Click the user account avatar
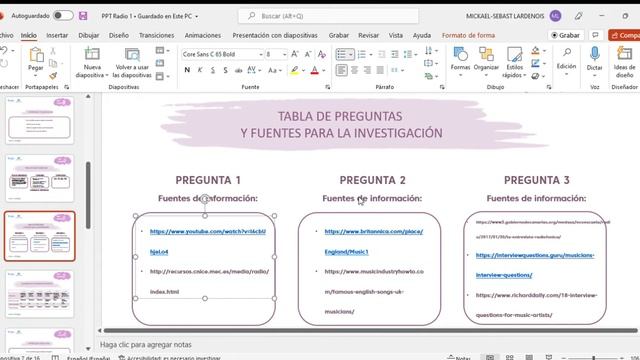The image size is (640, 360). point(555,16)
